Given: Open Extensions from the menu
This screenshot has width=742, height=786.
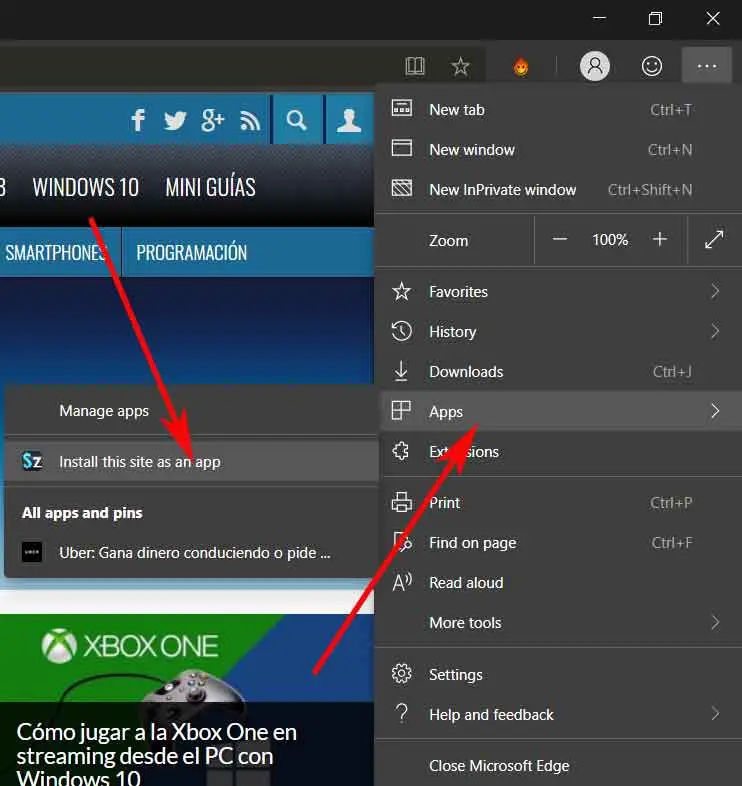Looking at the screenshot, I should pos(558,452).
